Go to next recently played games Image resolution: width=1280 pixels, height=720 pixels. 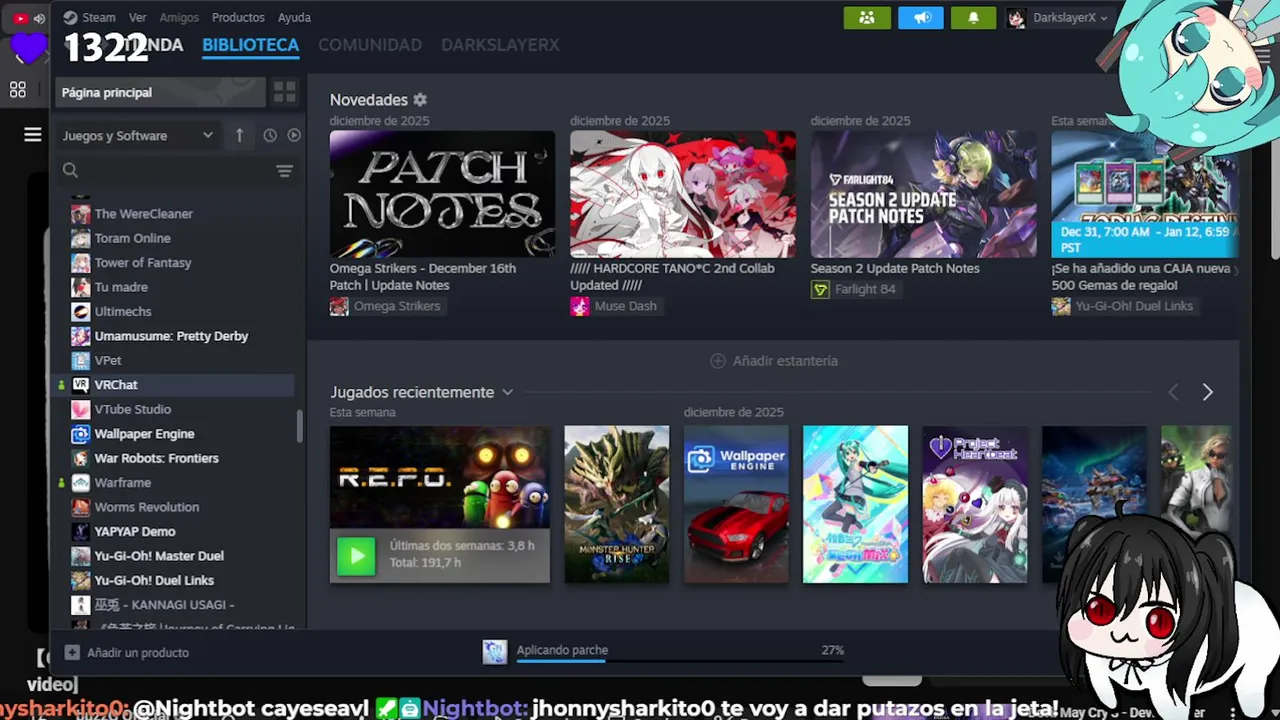[x=1207, y=393]
